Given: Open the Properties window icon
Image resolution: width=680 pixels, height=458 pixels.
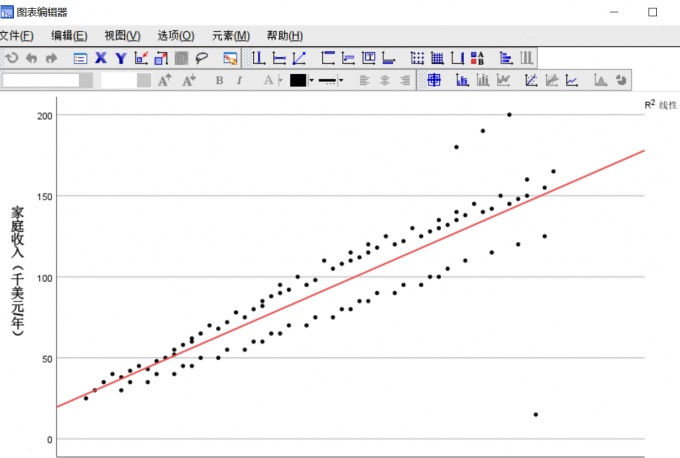Looking at the screenshot, I should (x=80, y=58).
